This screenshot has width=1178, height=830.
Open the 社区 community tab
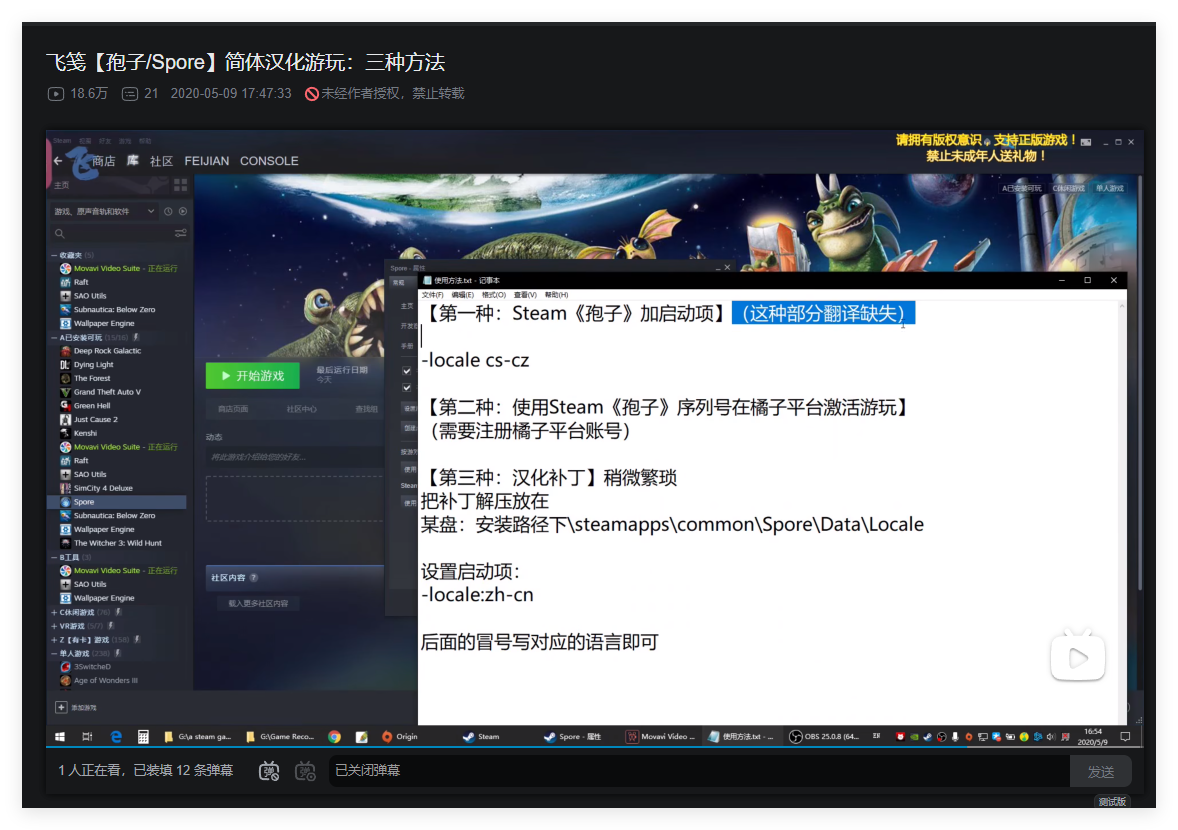click(162, 161)
